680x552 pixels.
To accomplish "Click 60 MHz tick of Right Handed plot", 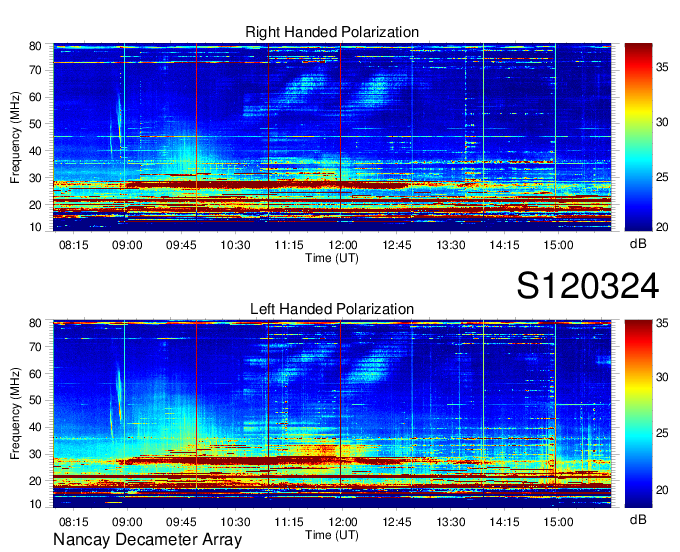I will [35, 97].
